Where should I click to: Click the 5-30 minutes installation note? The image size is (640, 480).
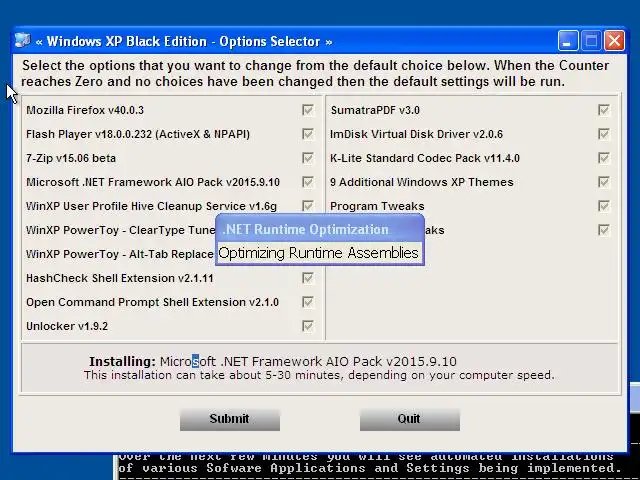[x=319, y=375]
